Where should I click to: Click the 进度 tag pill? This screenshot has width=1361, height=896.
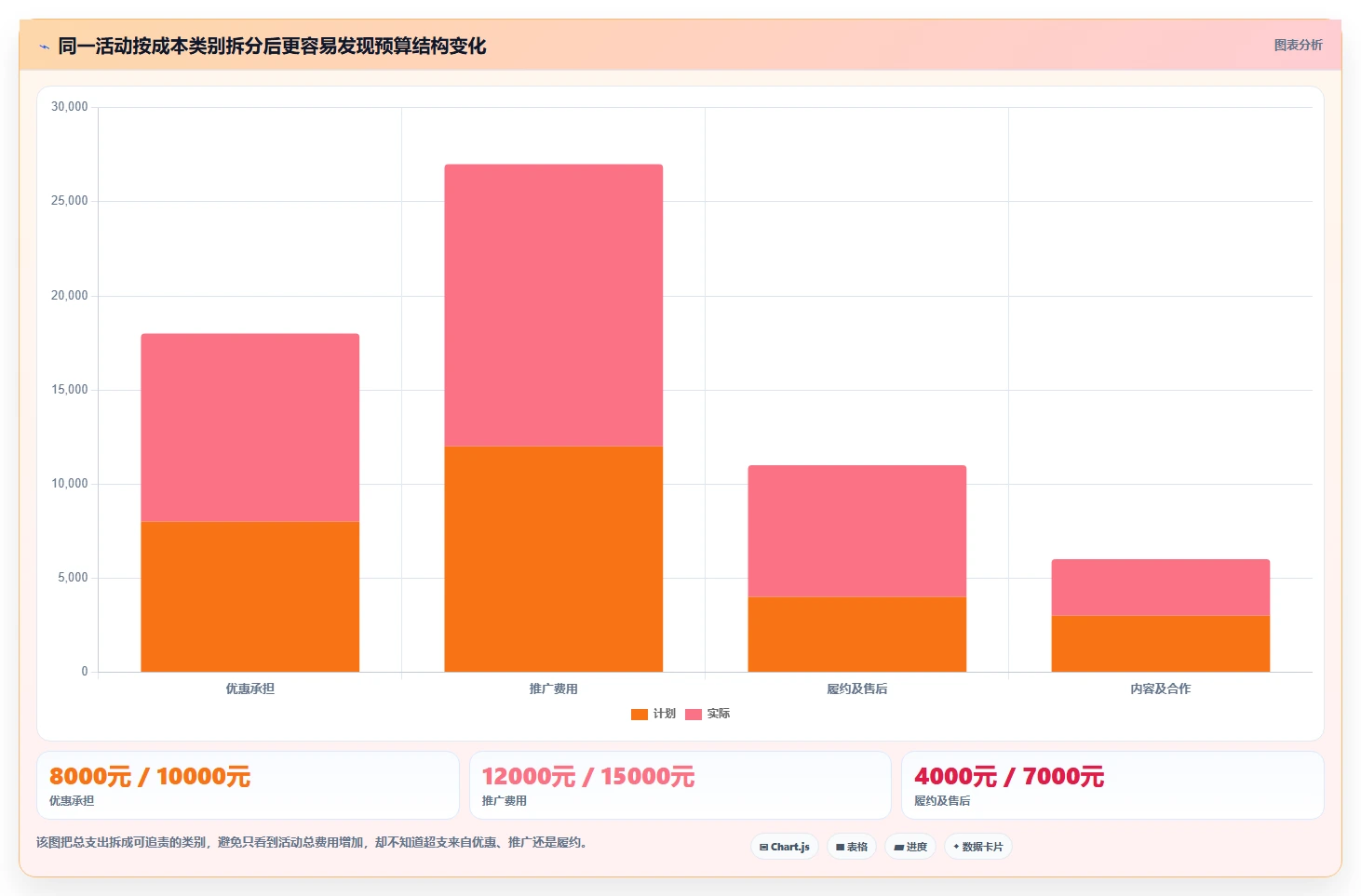(x=910, y=847)
